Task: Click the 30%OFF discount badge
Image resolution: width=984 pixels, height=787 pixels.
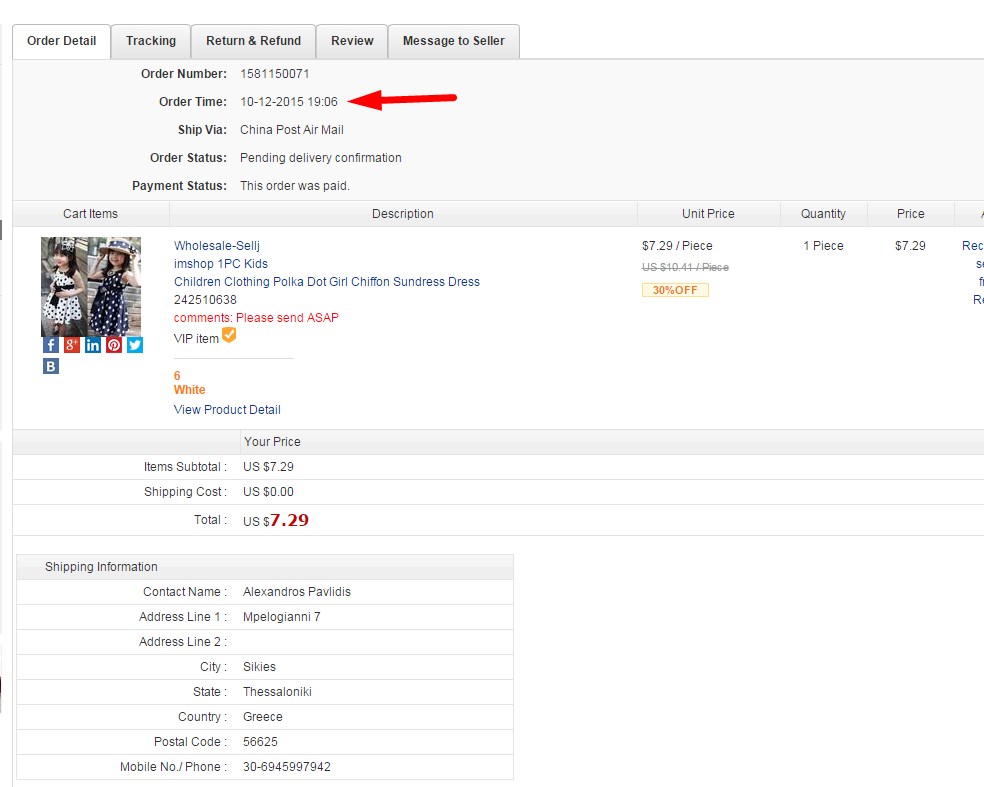Action: (675, 289)
